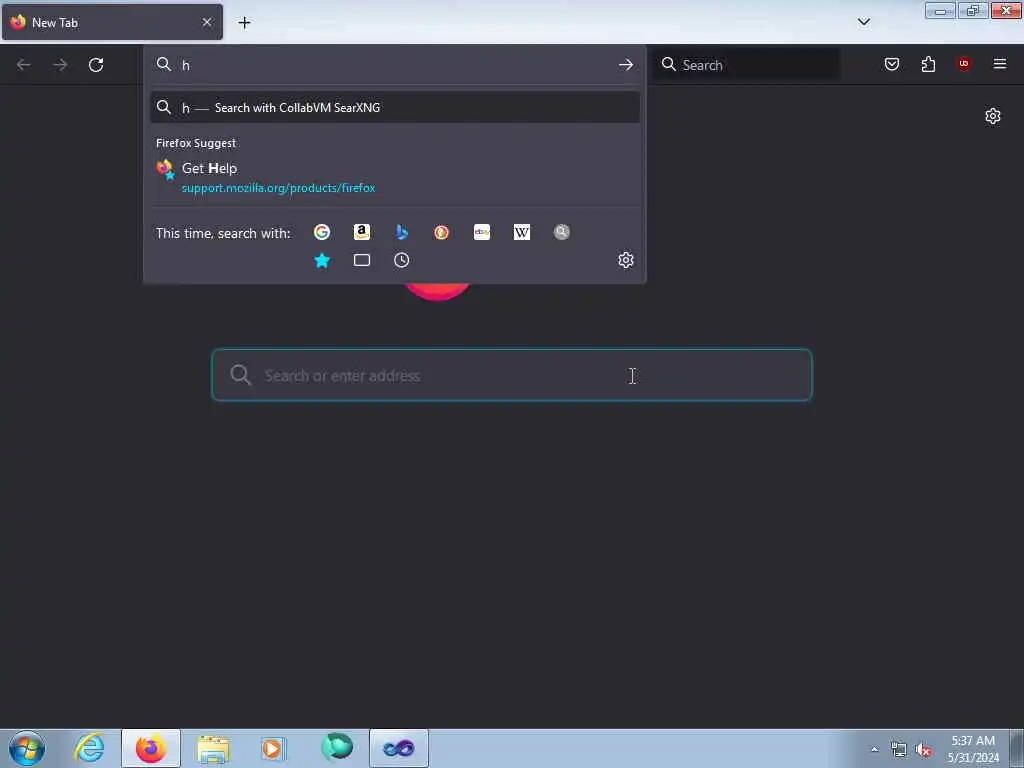Open search settings gear in dropdown

(626, 260)
